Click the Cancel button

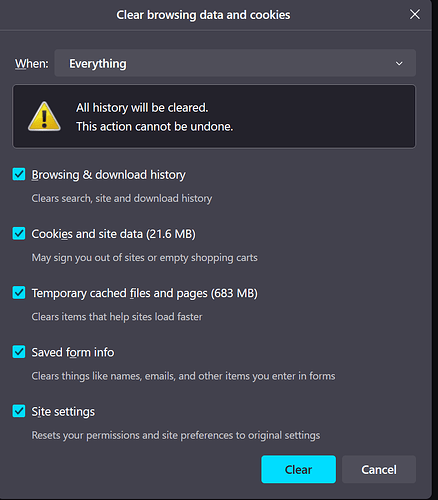coord(379,469)
